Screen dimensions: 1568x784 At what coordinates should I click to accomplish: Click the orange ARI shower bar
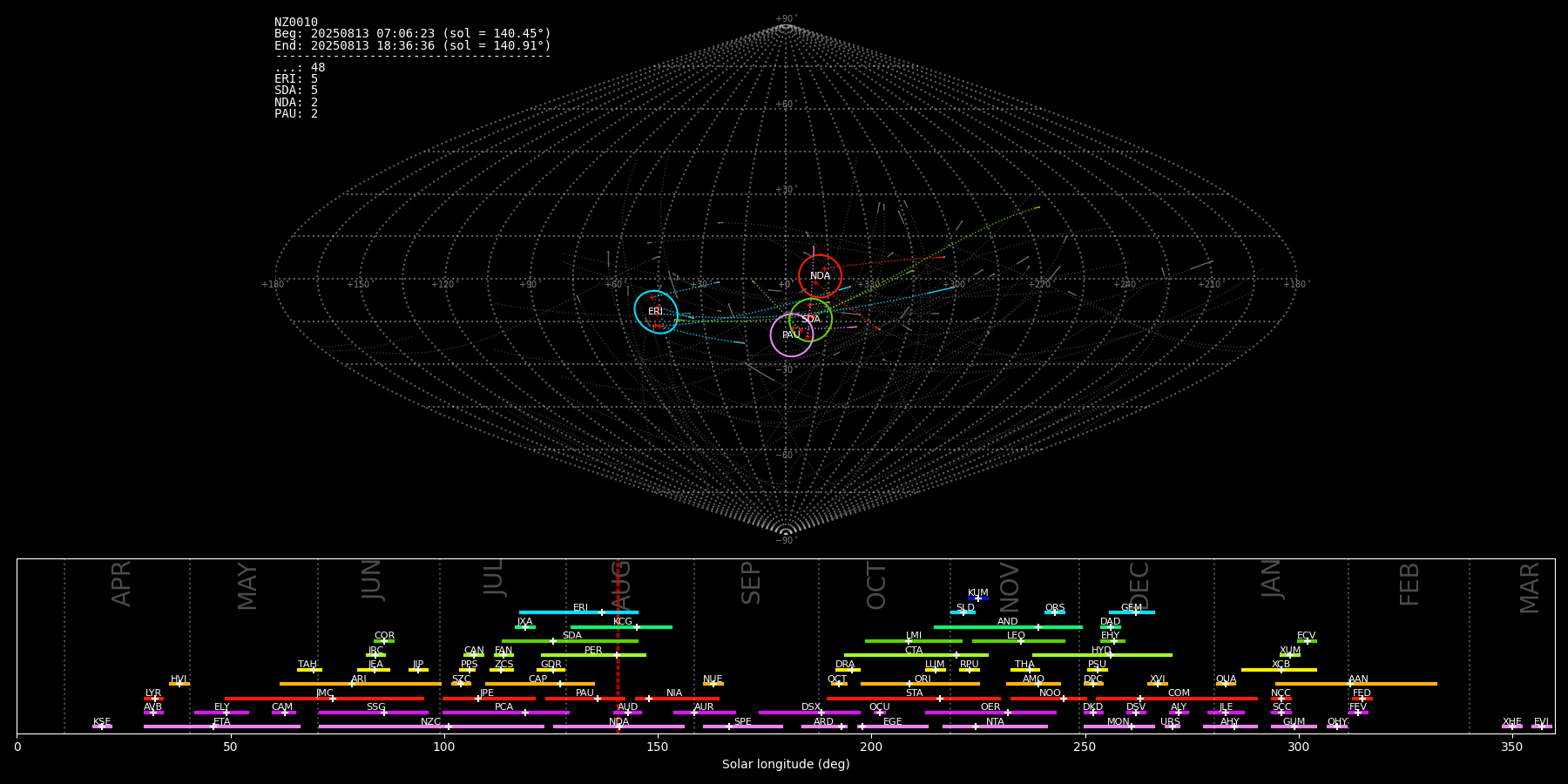coord(361,684)
